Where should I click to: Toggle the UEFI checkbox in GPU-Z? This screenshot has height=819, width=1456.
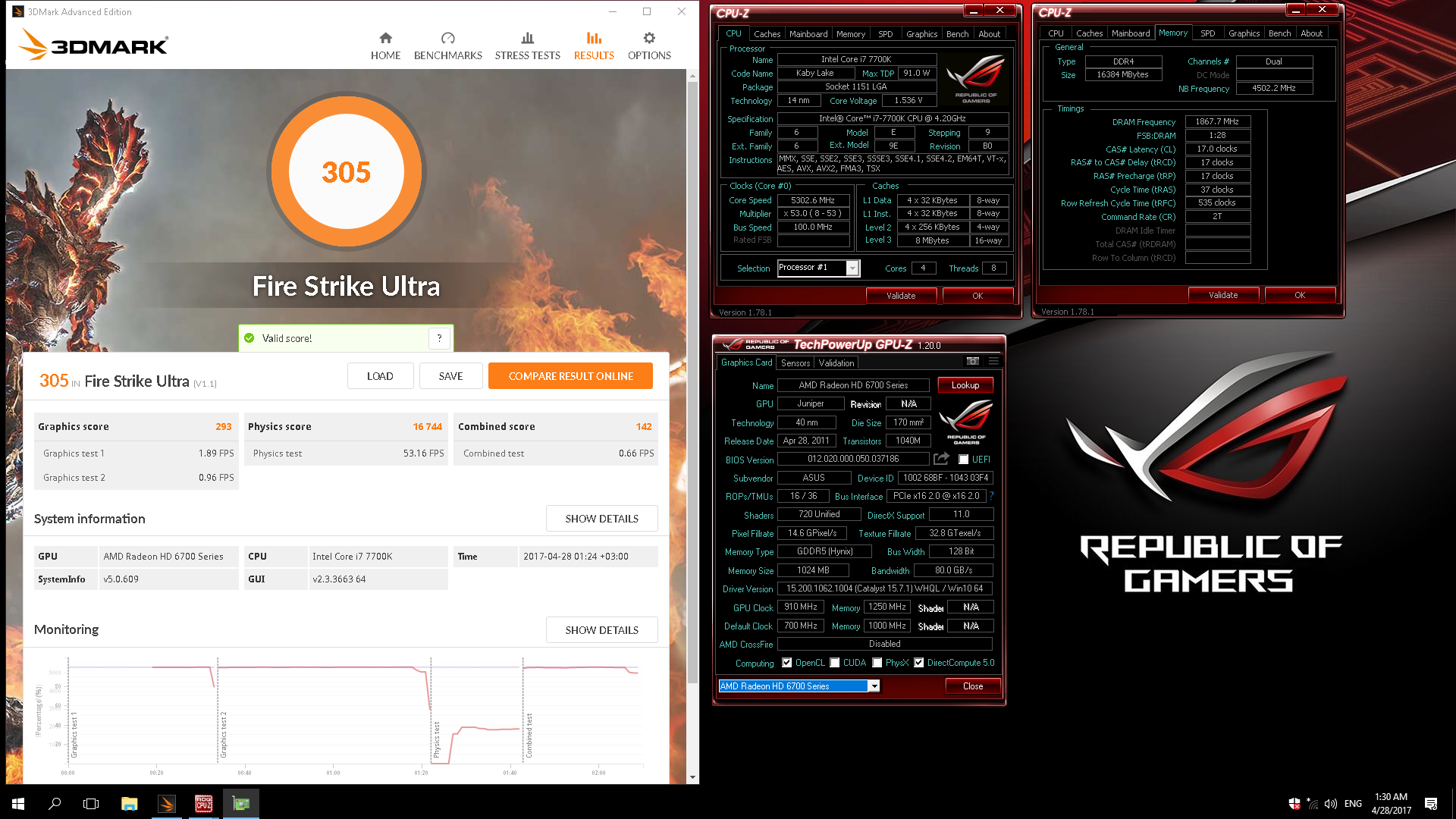coord(963,460)
